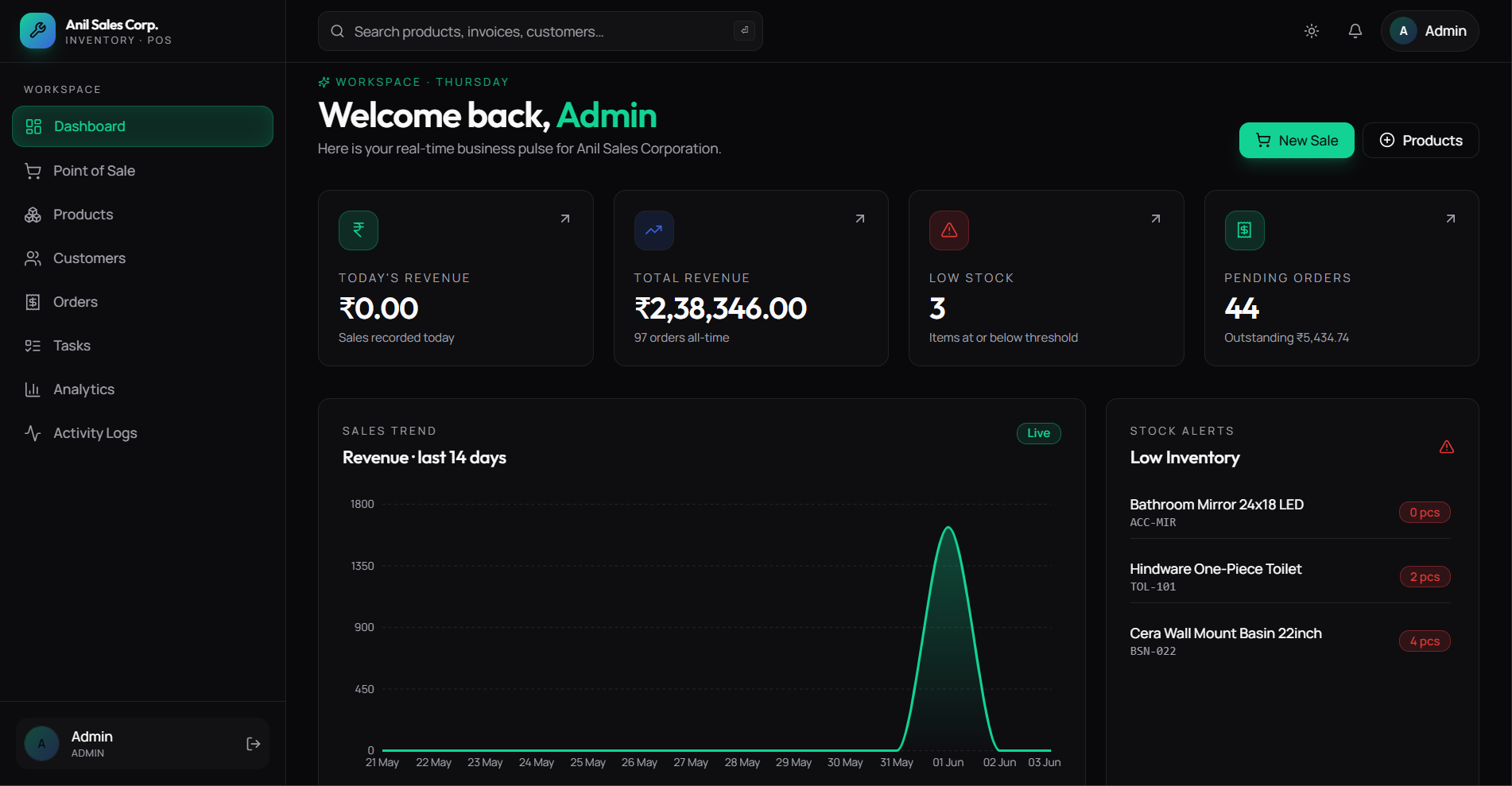1512x786 pixels.
Task: Click the logout icon next to Admin
Action: (x=254, y=744)
